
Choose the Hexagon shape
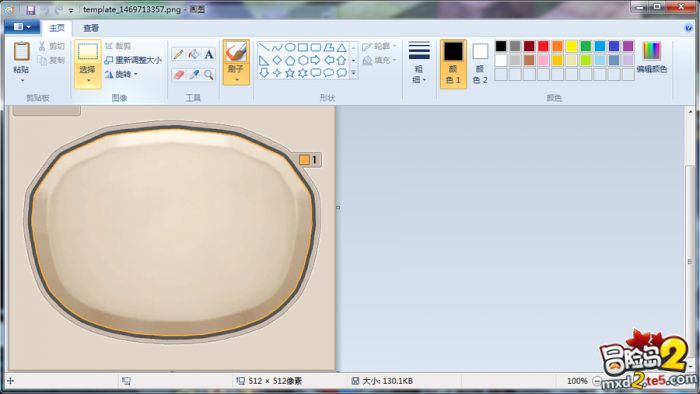pyautogui.click(x=303, y=60)
